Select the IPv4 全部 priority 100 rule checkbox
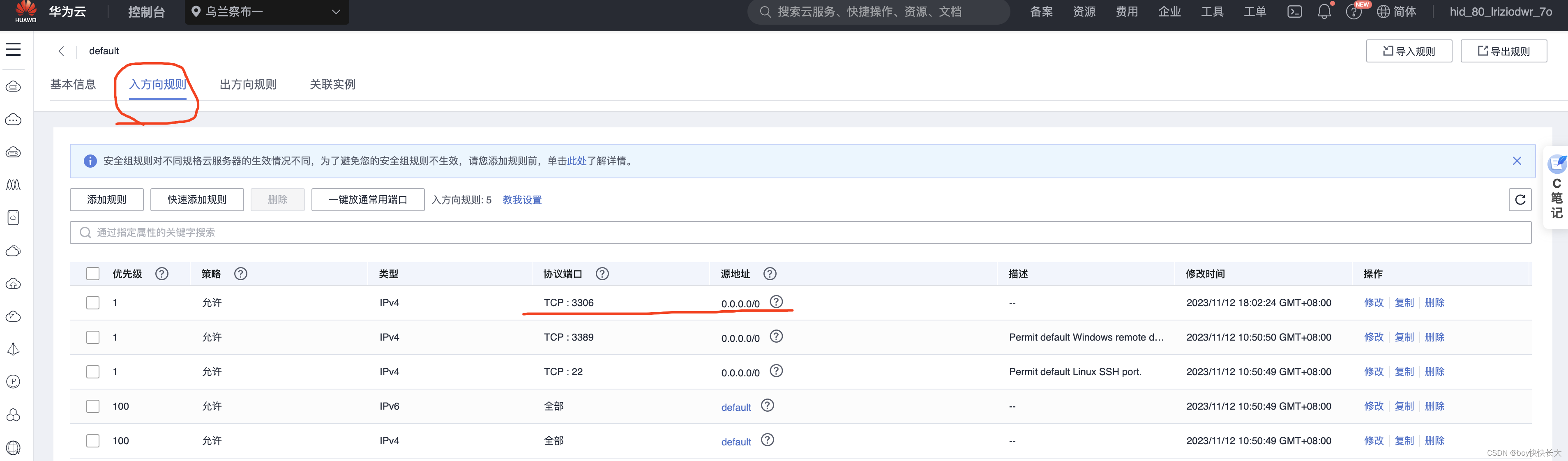Viewport: 1568px width, 461px height. point(92,441)
